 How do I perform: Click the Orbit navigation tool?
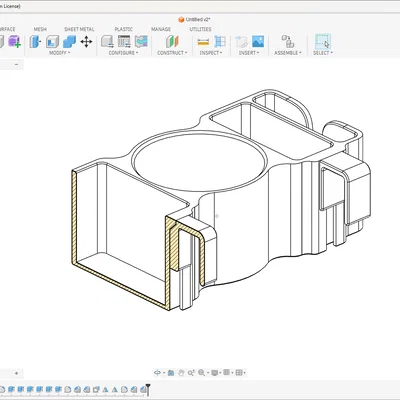(157, 373)
